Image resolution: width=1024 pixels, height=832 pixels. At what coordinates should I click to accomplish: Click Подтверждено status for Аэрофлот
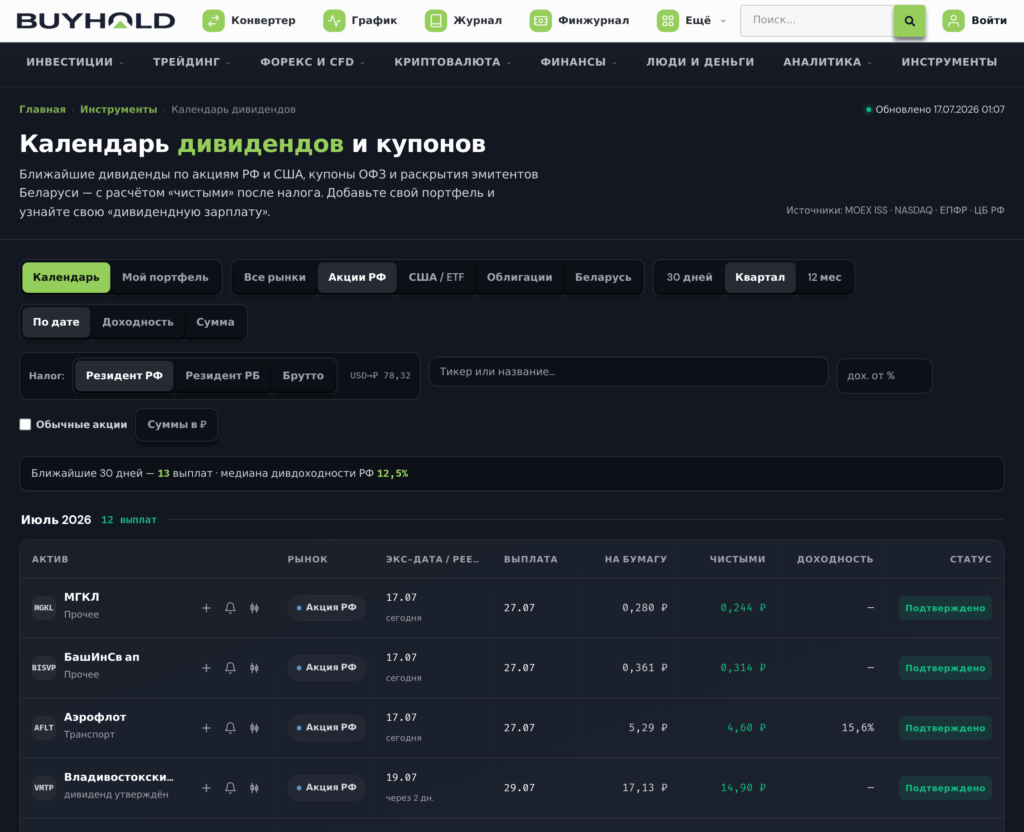tap(945, 728)
